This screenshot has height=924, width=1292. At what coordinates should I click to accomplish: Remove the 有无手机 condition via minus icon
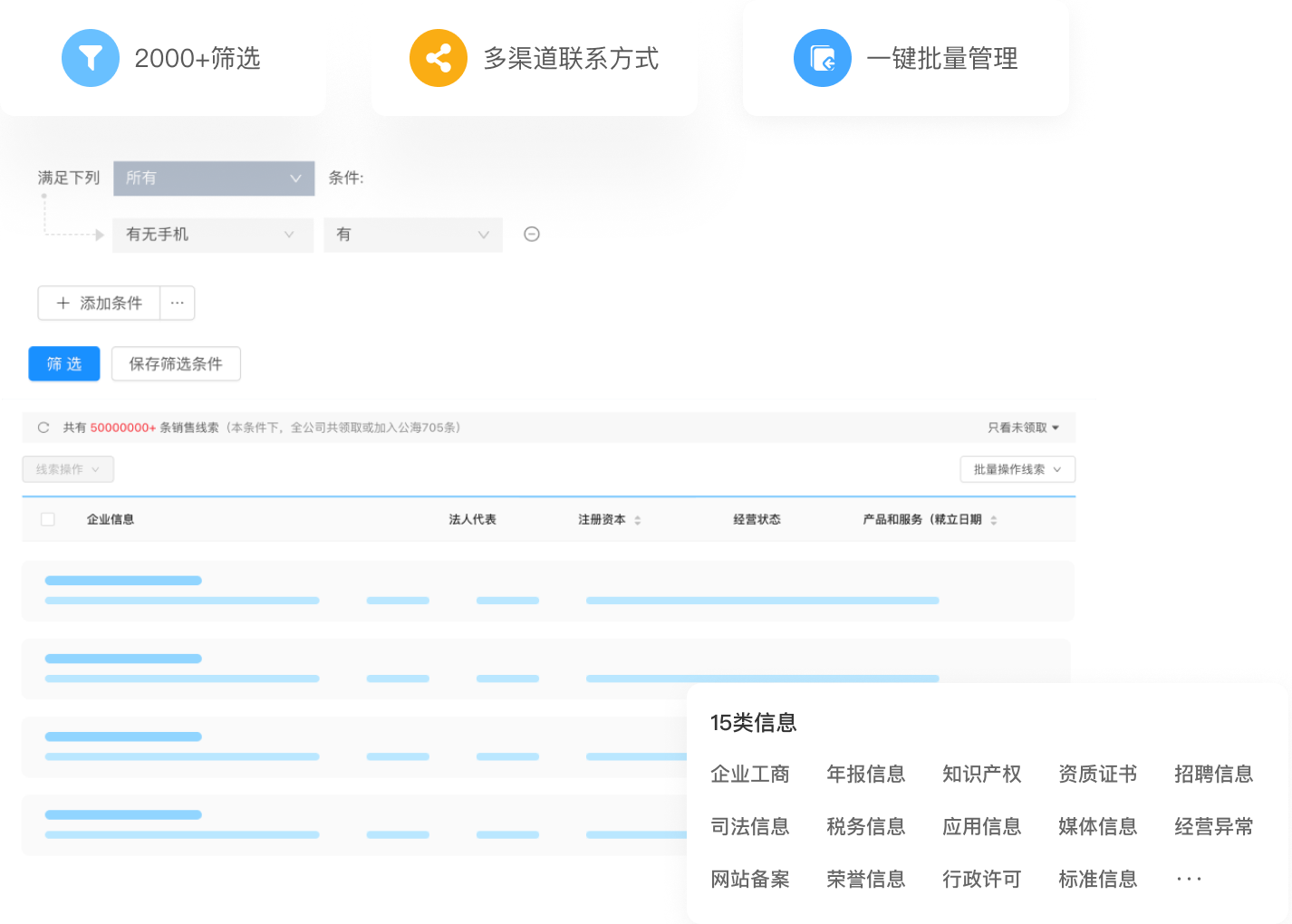coord(532,234)
